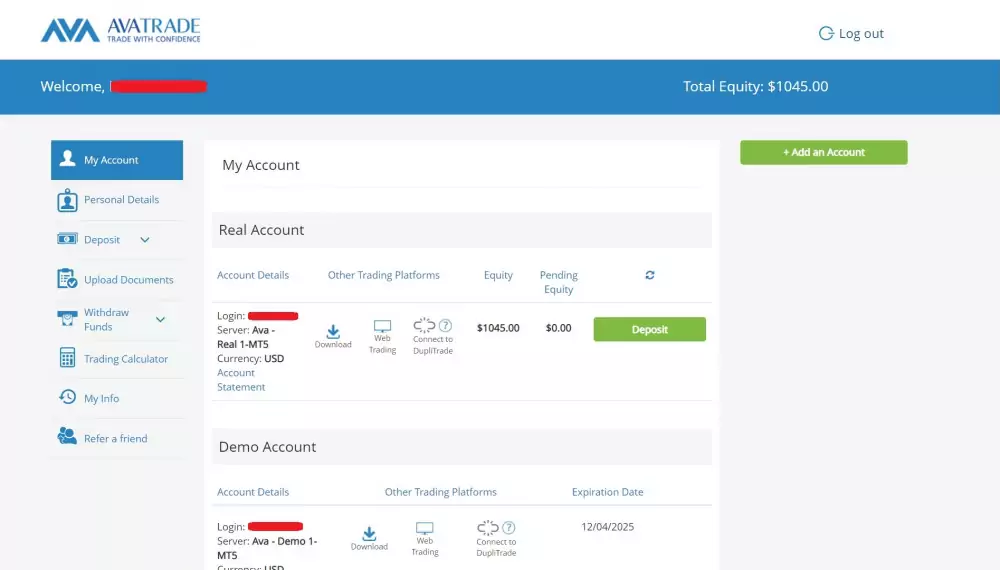Screen dimensions: 1000x570
Task: Click the Trading Calculator icon
Action: [x=67, y=358]
